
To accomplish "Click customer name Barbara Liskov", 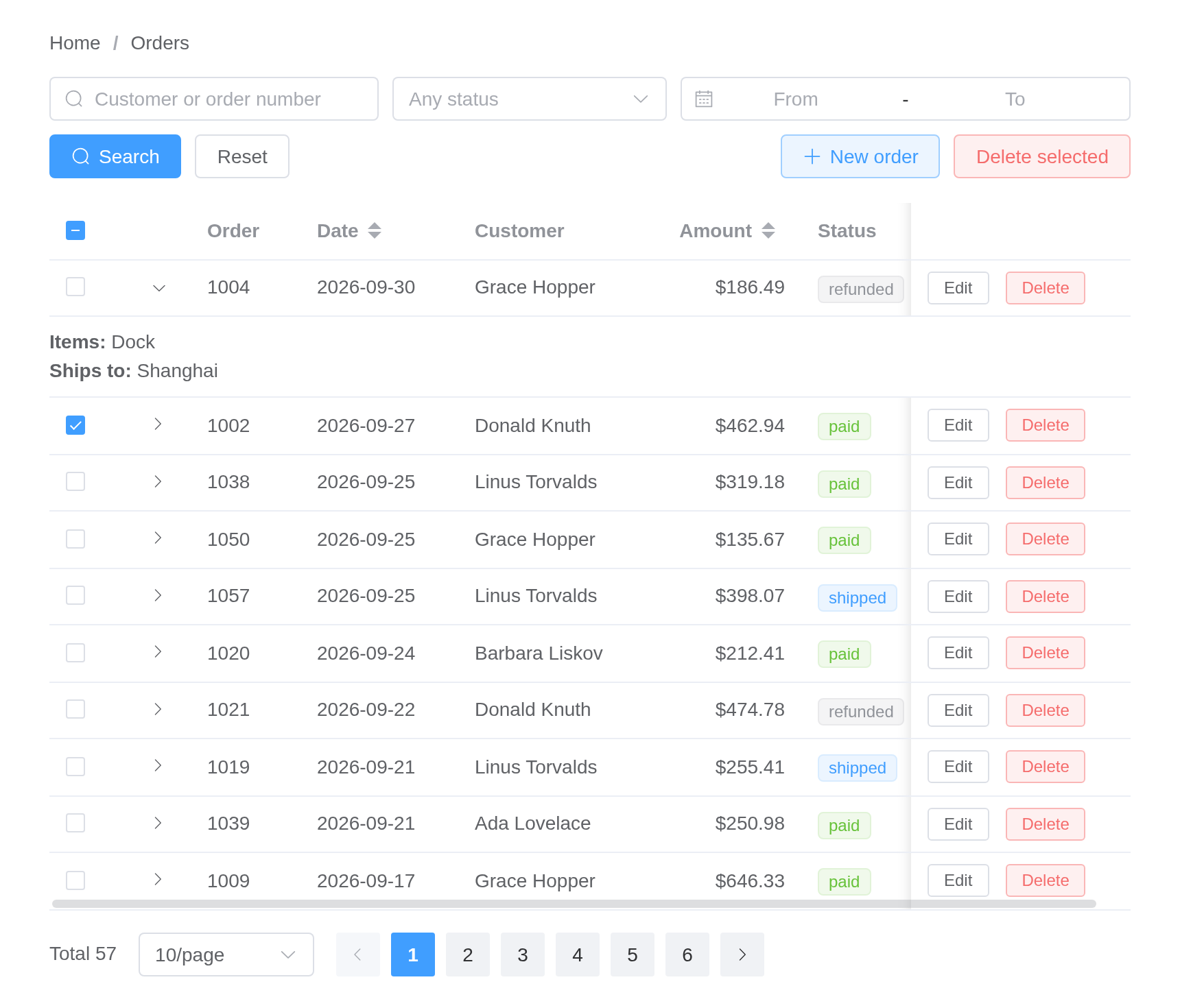I will (539, 653).
